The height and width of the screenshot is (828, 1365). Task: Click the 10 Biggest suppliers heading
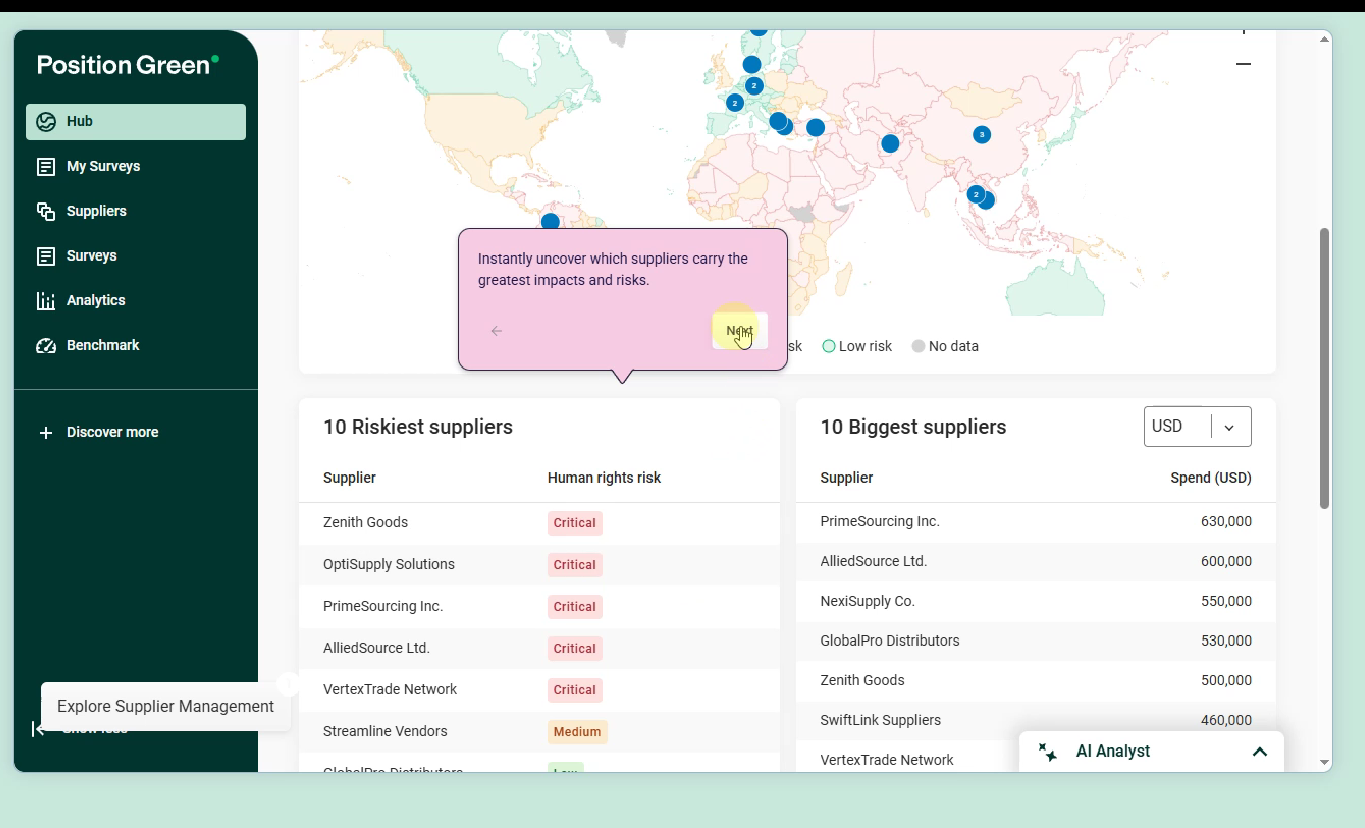click(913, 427)
